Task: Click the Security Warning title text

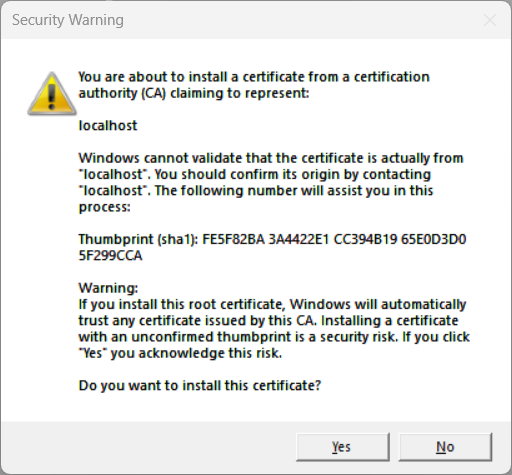Action: (x=68, y=20)
